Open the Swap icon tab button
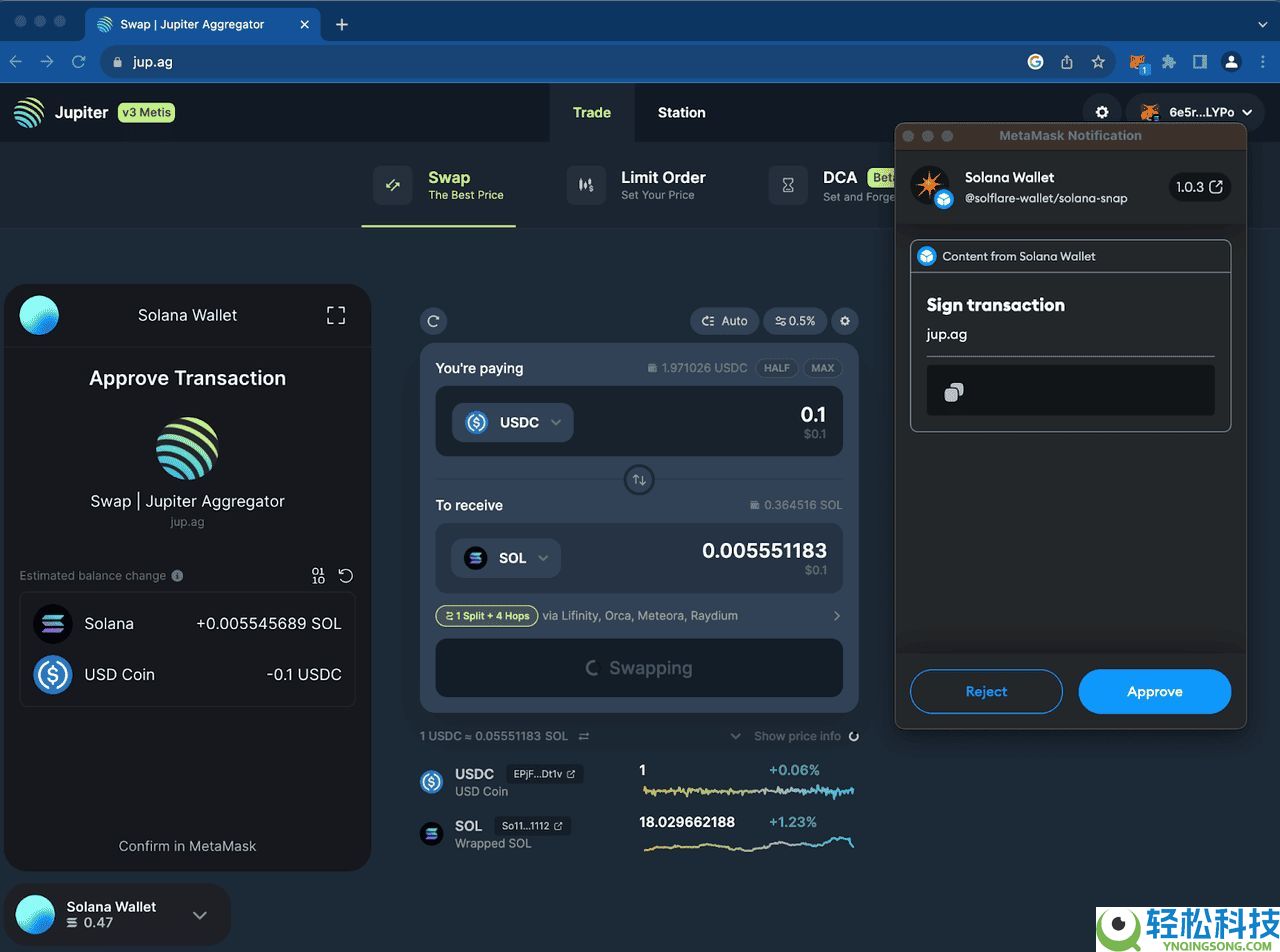Image resolution: width=1280 pixels, height=952 pixels. tap(393, 185)
